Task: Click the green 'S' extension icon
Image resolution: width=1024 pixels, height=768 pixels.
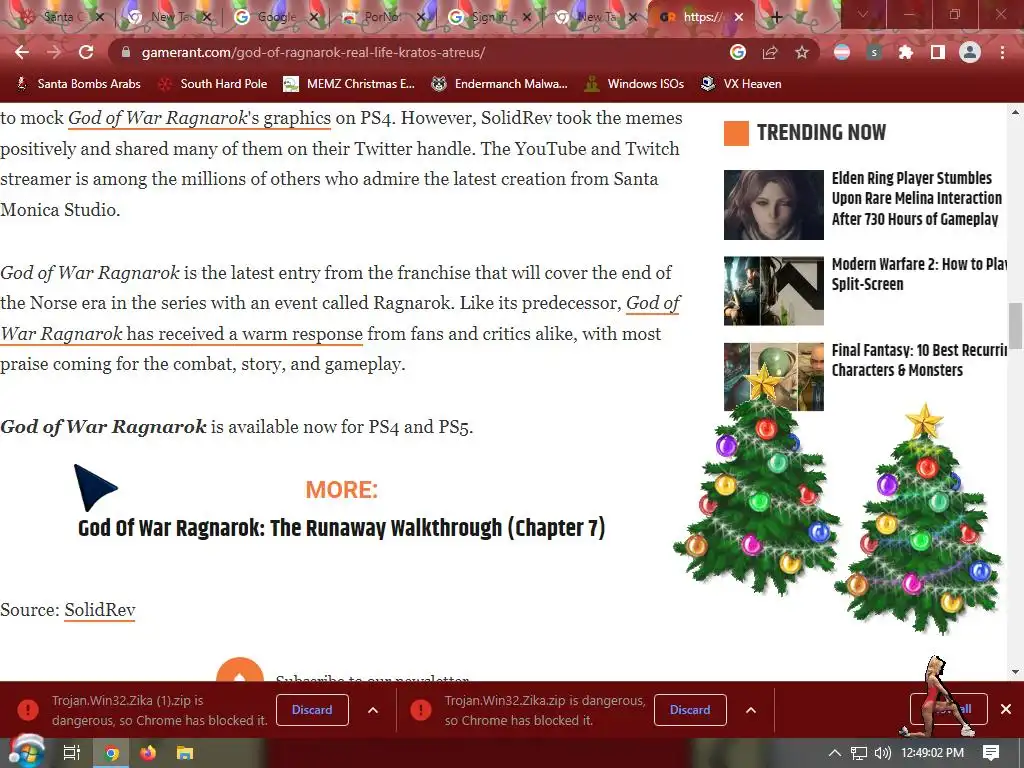Action: [x=874, y=52]
